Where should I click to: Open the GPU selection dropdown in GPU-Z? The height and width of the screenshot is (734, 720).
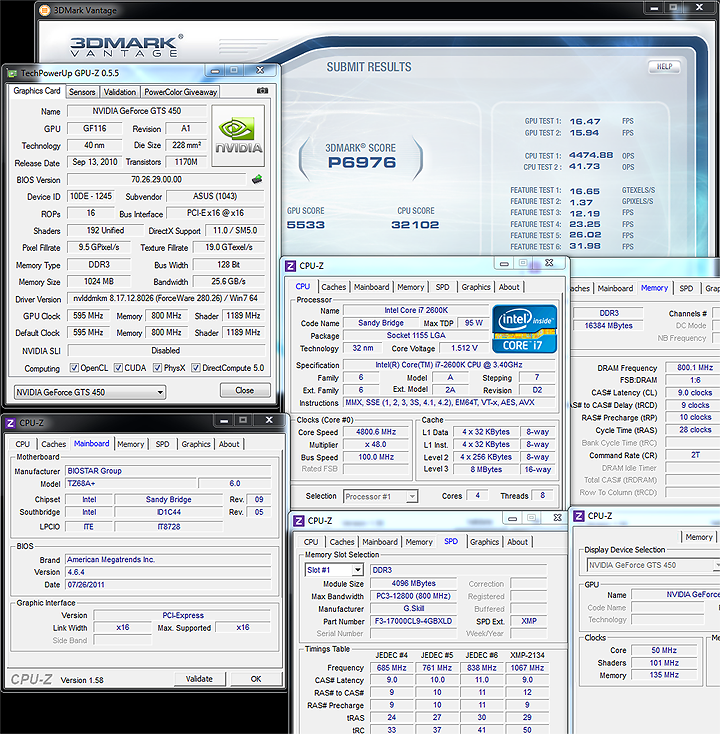(90, 392)
